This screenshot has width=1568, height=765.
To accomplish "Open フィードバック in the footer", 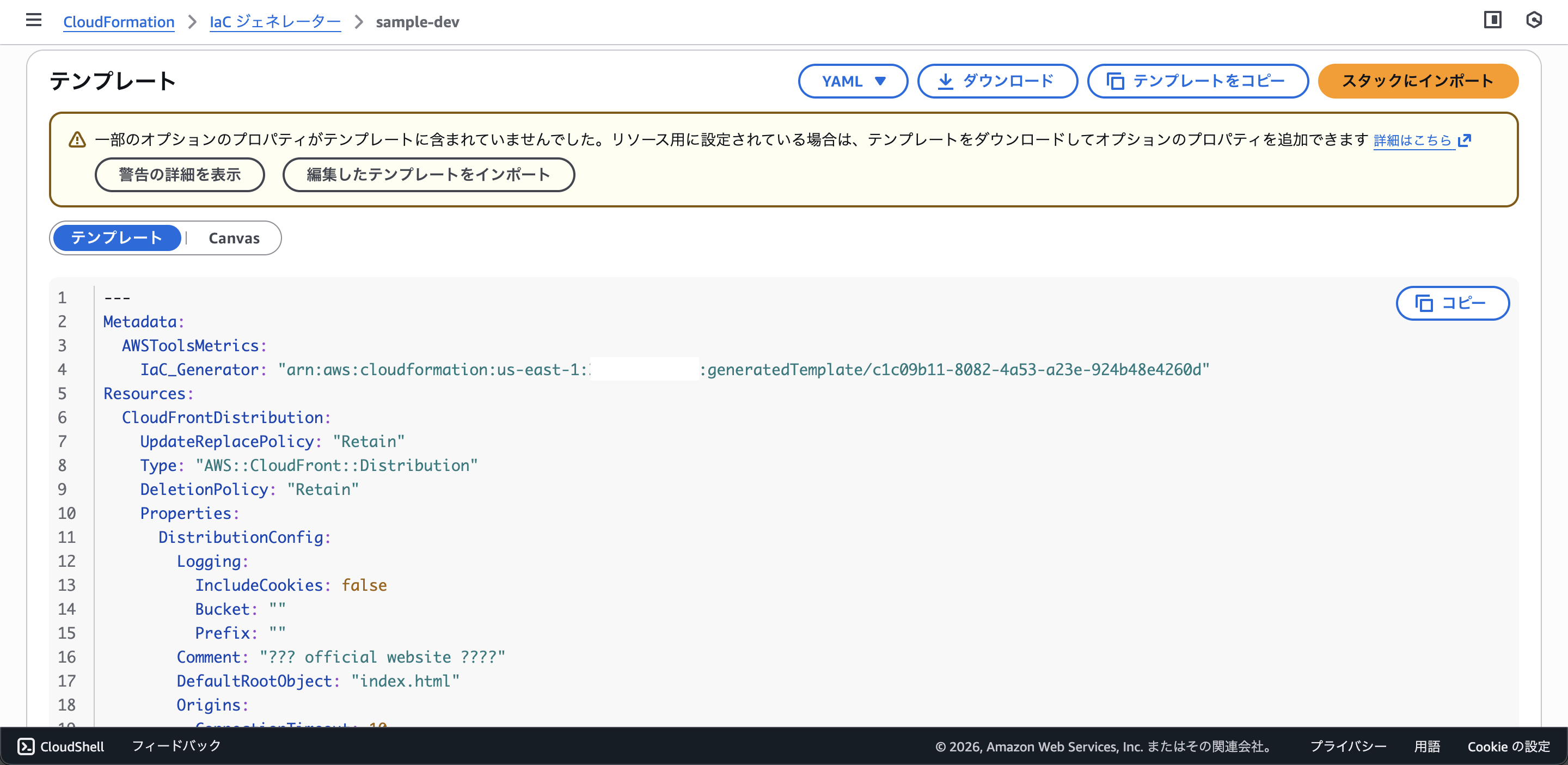I will coord(176,746).
